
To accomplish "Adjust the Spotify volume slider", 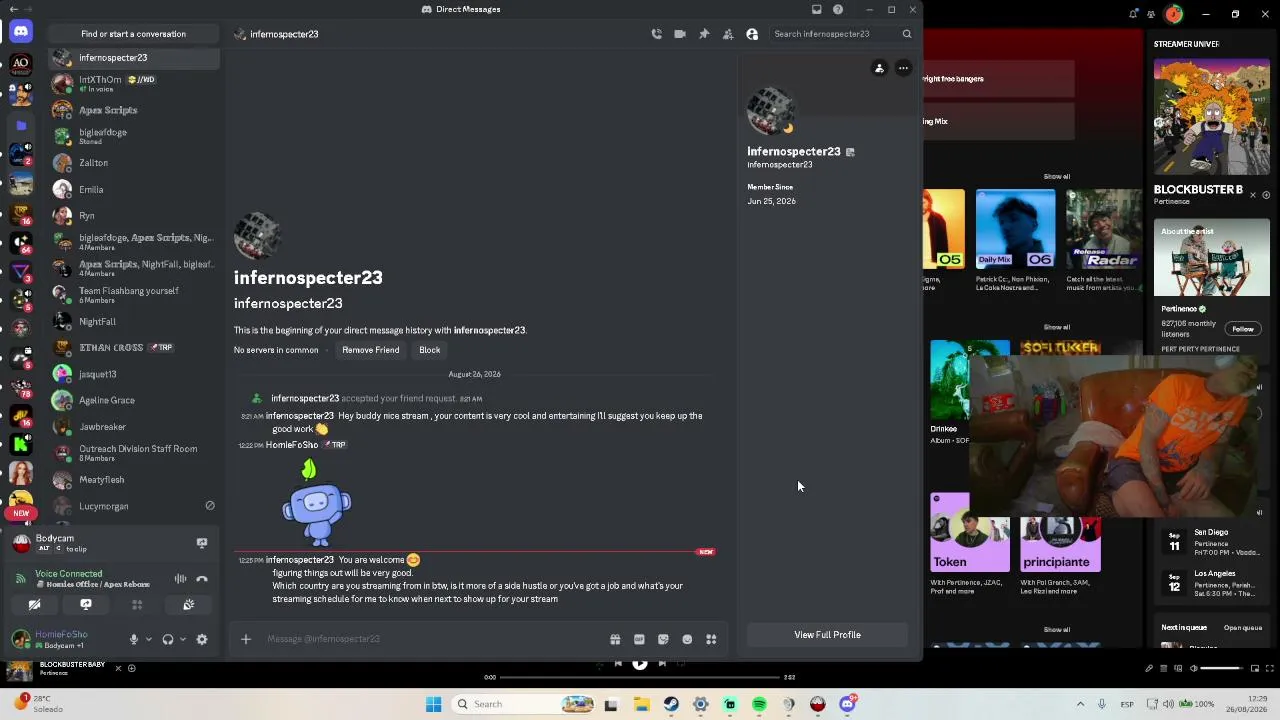I will [x=1220, y=668].
